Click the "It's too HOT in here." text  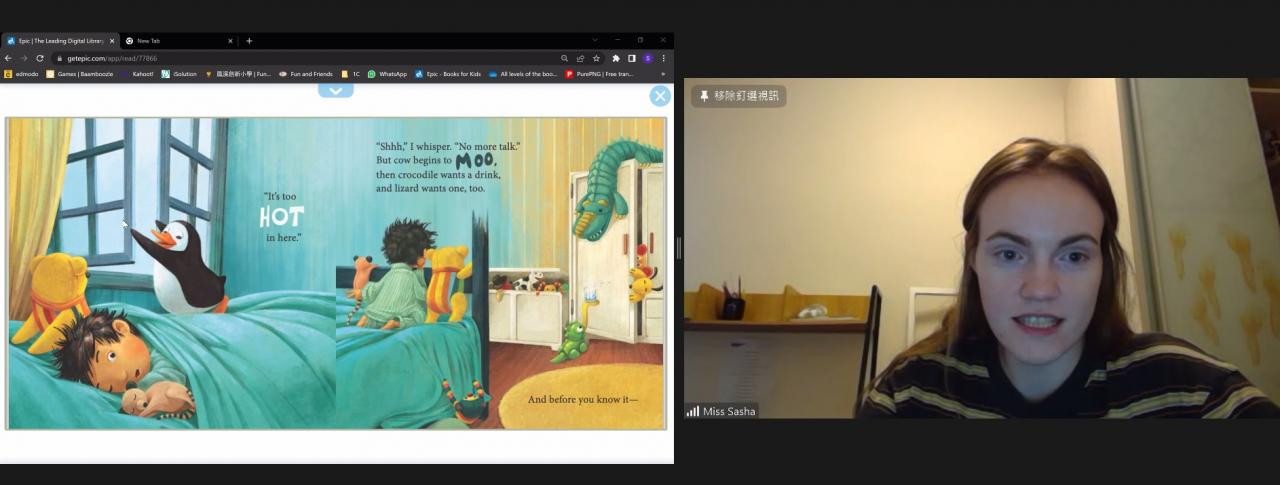point(282,217)
